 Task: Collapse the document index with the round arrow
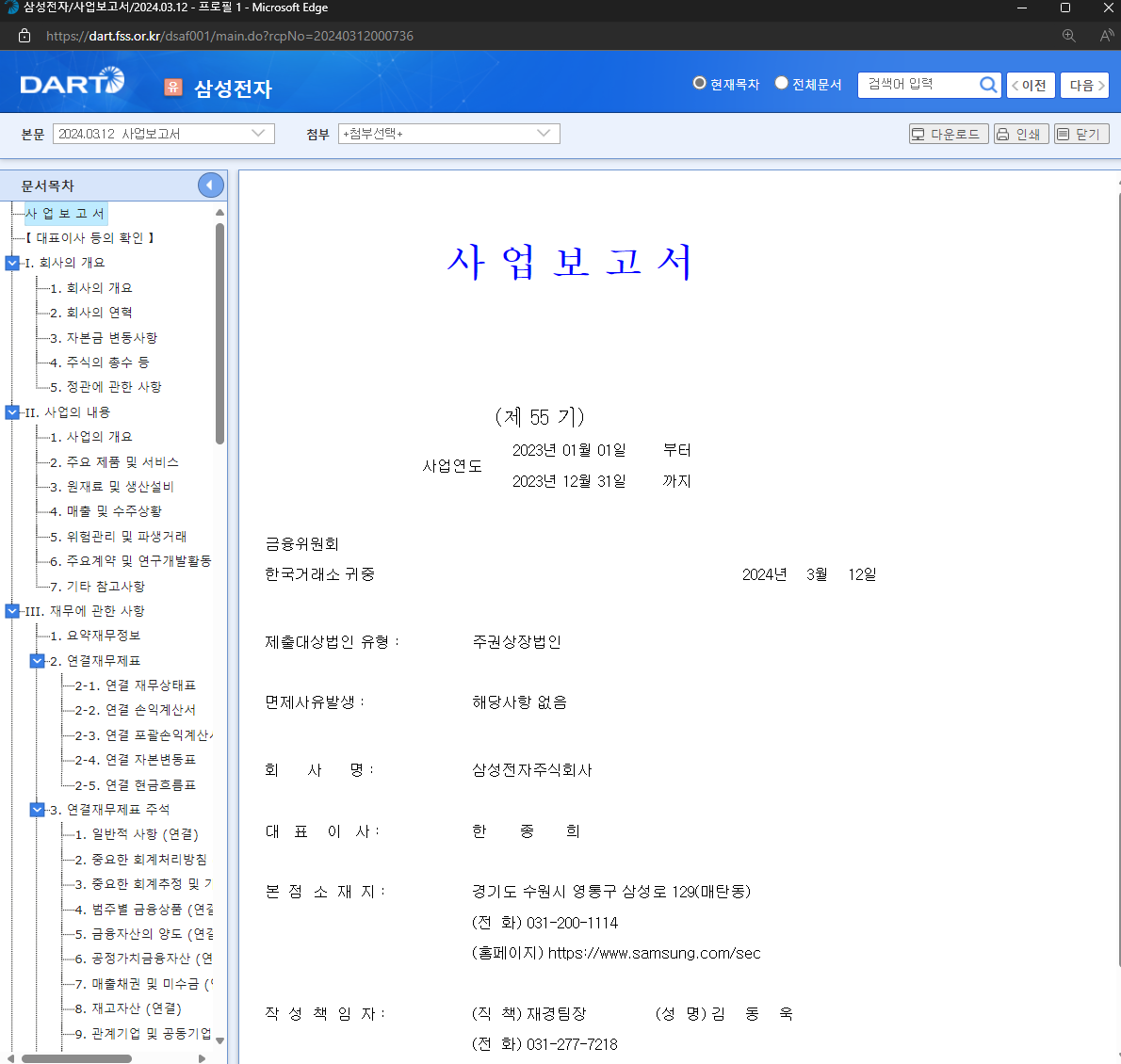click(x=210, y=185)
